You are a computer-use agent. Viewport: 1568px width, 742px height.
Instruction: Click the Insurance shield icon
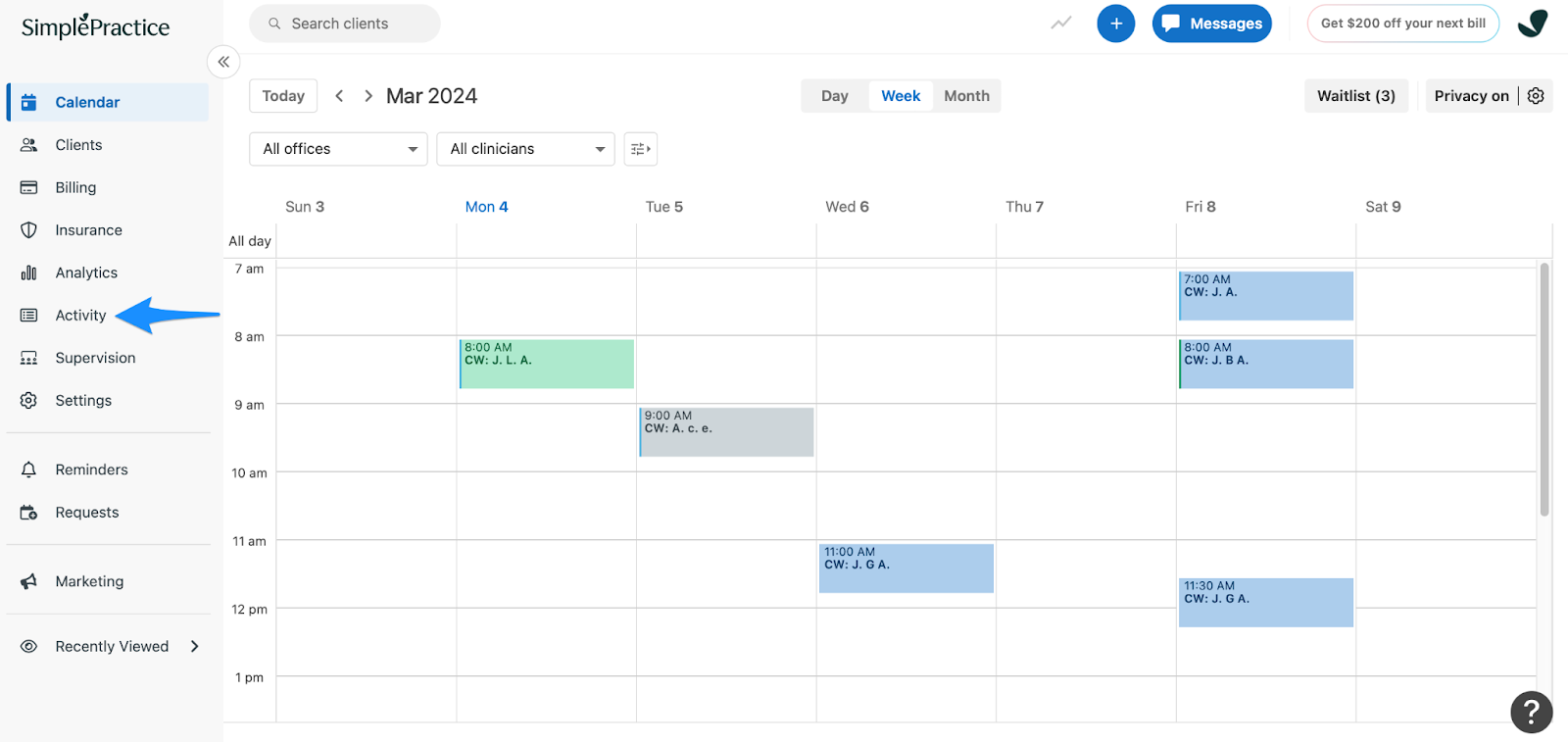click(x=28, y=230)
